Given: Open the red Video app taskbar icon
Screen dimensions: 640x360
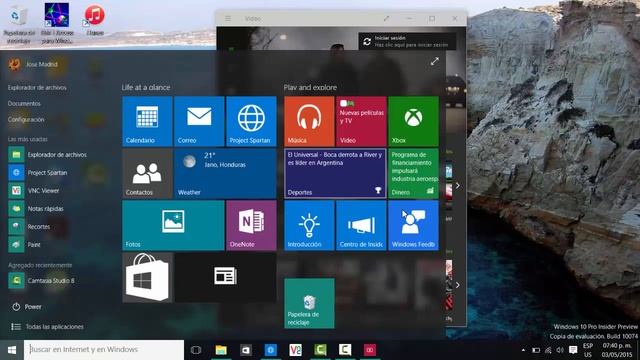Looking at the screenshot, I should point(370,350).
